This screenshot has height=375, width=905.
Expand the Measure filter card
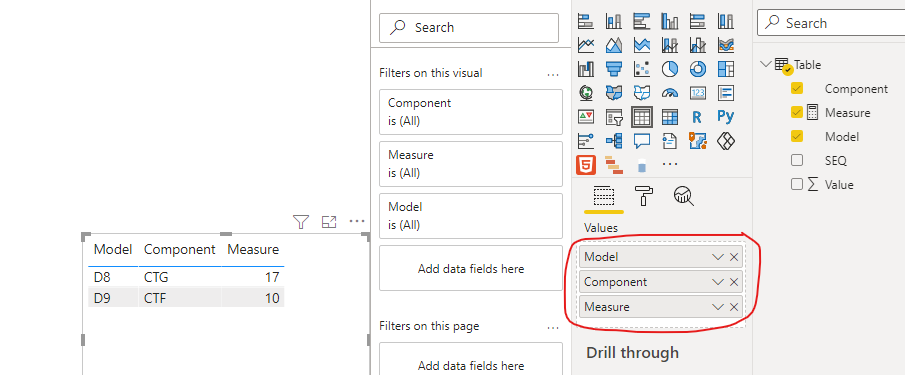click(x=470, y=164)
